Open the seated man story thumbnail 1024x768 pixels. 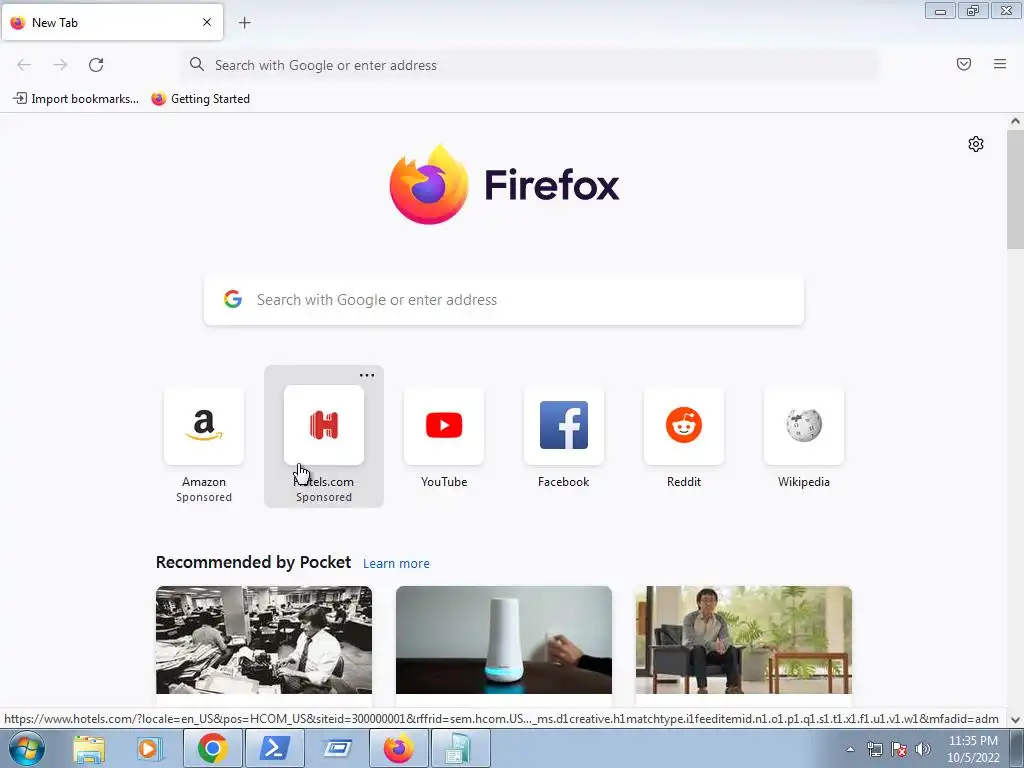[744, 640]
